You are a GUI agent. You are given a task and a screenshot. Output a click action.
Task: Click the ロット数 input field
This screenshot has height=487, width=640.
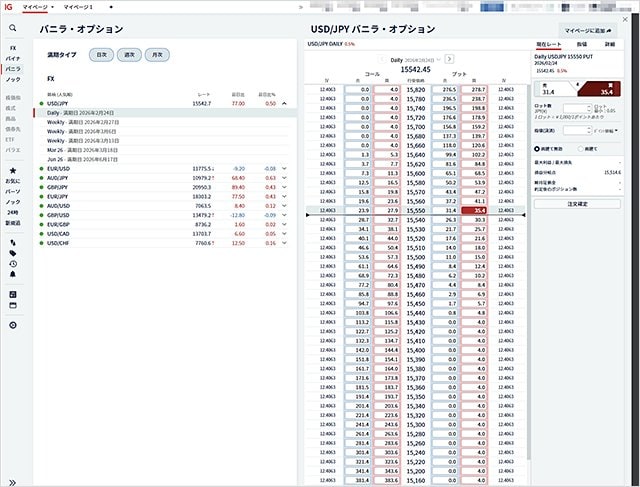pos(575,109)
